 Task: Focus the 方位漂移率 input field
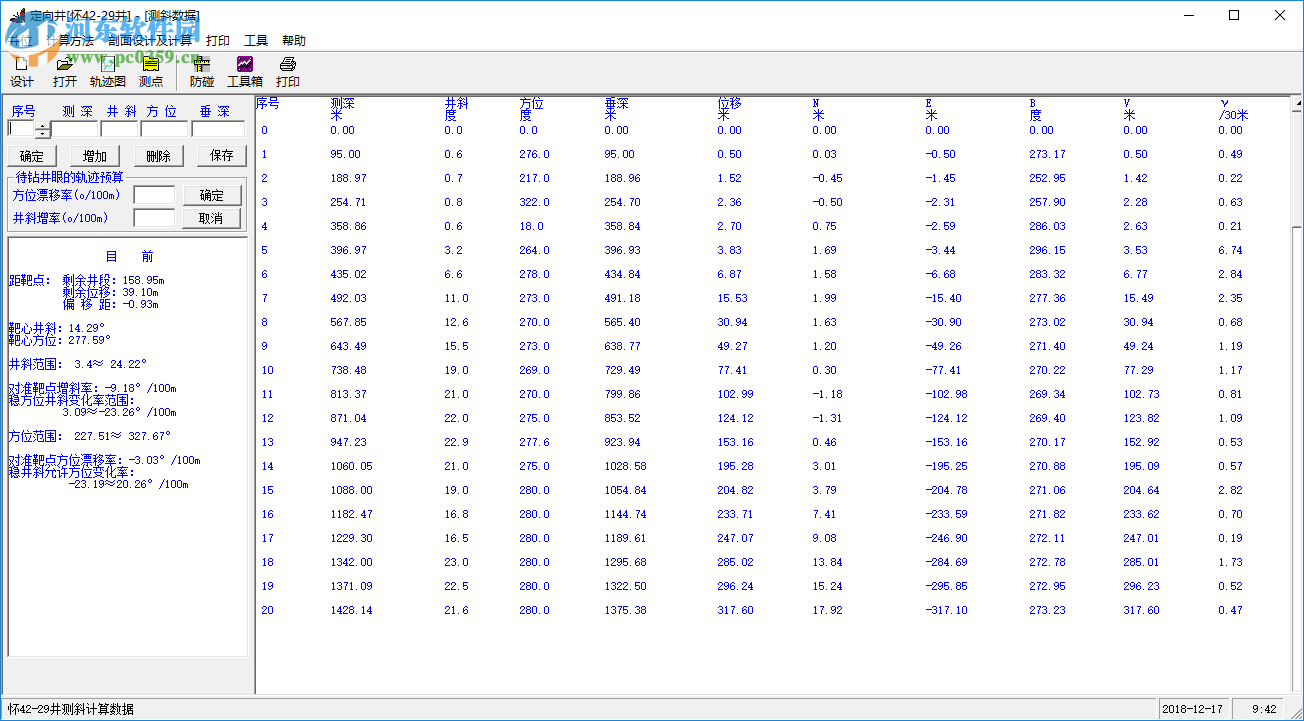coord(154,195)
